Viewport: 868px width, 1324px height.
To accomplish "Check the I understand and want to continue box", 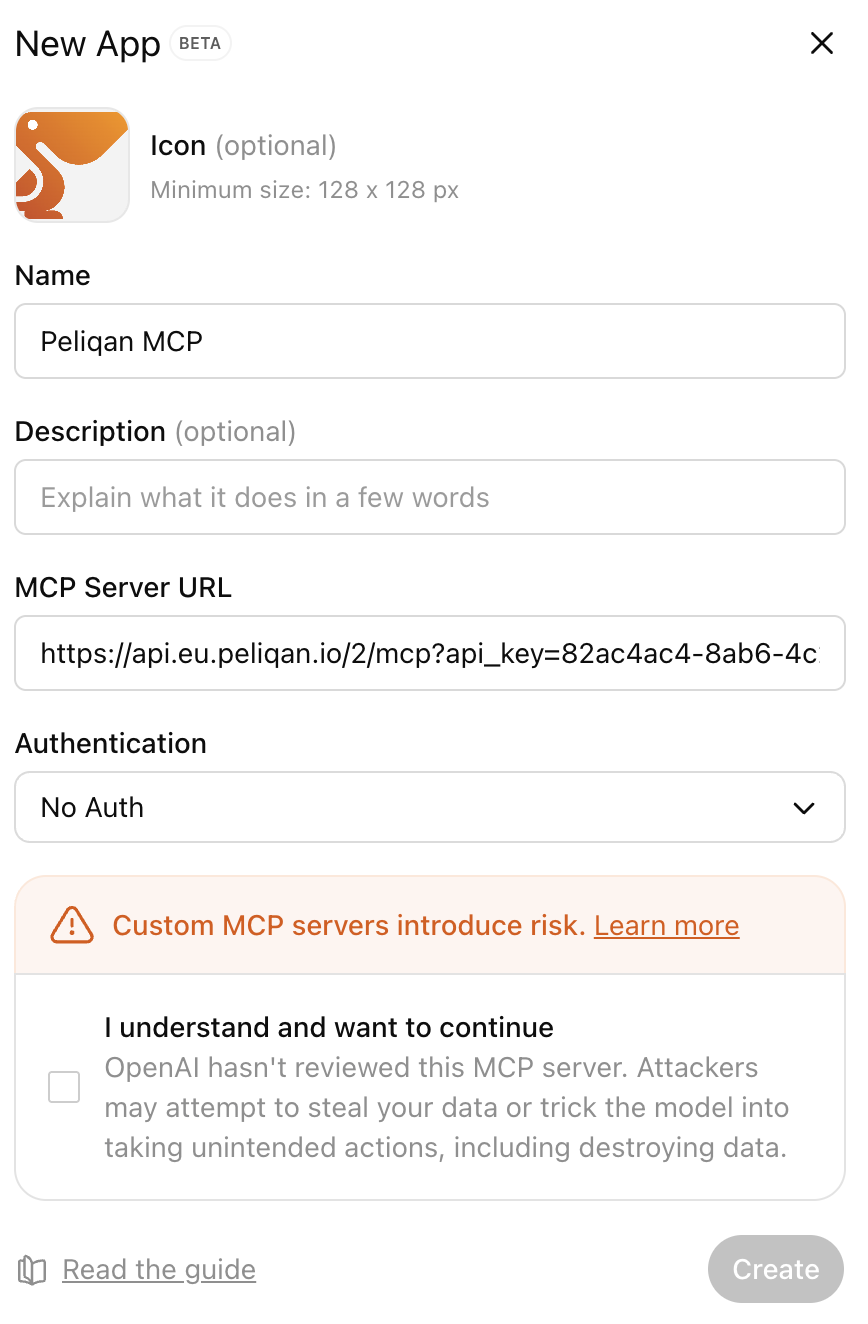I will pos(64,1087).
